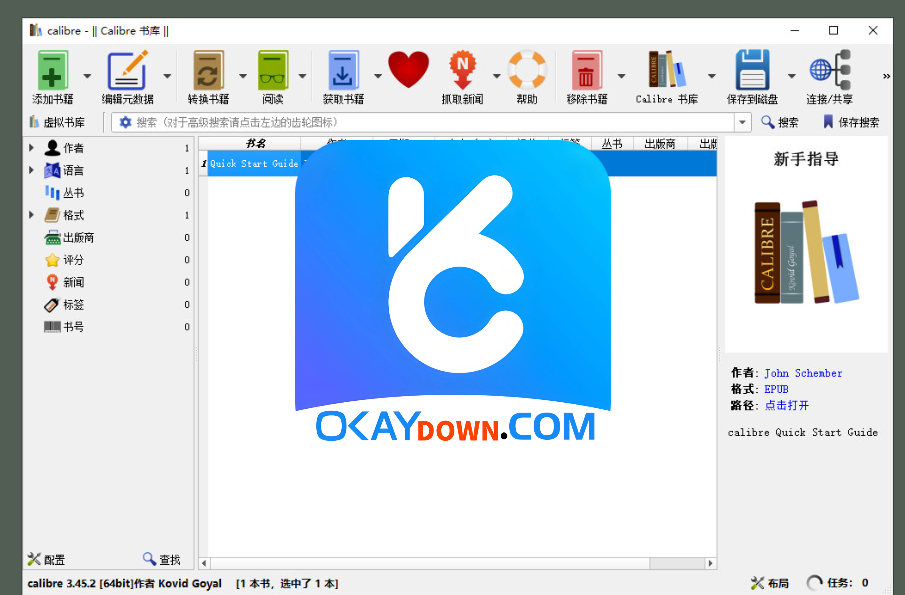
Task: Click the 移除书籍 remove books icon
Action: (x=587, y=70)
